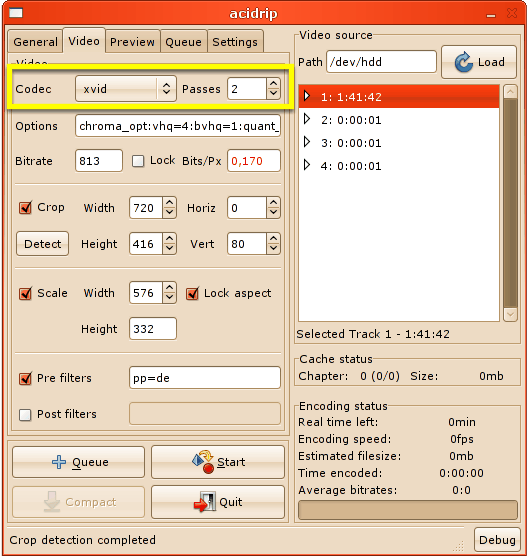This screenshot has height=556, width=527.
Task: Decrease the crop Height value
Action: pos(170,249)
